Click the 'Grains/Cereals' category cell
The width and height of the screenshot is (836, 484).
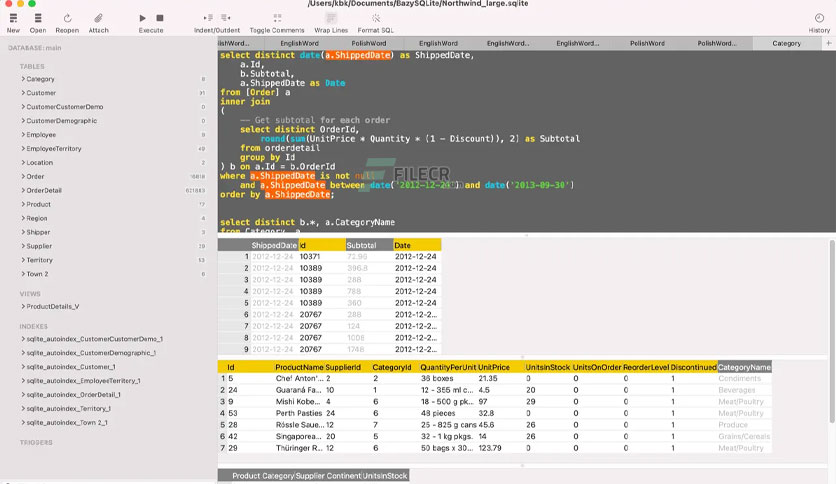coord(744,437)
